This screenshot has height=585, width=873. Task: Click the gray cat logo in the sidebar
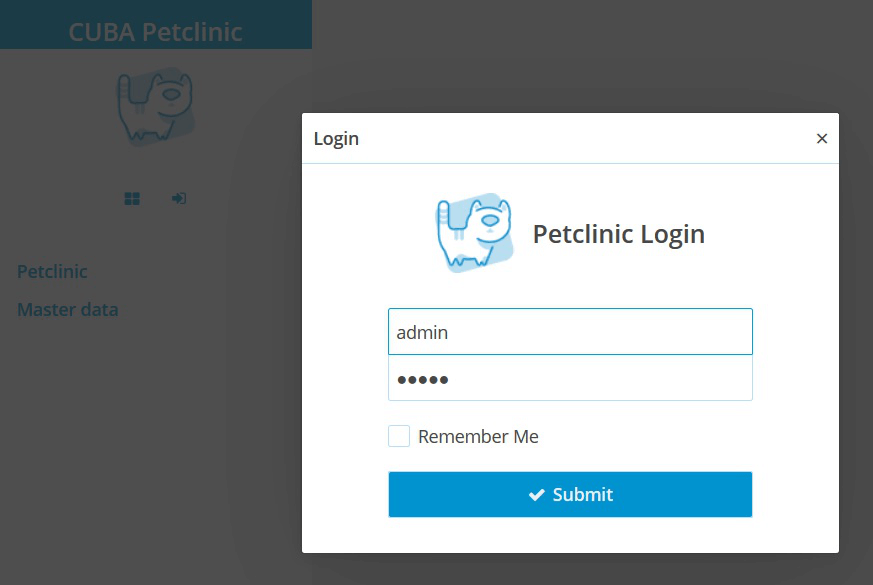pos(155,105)
